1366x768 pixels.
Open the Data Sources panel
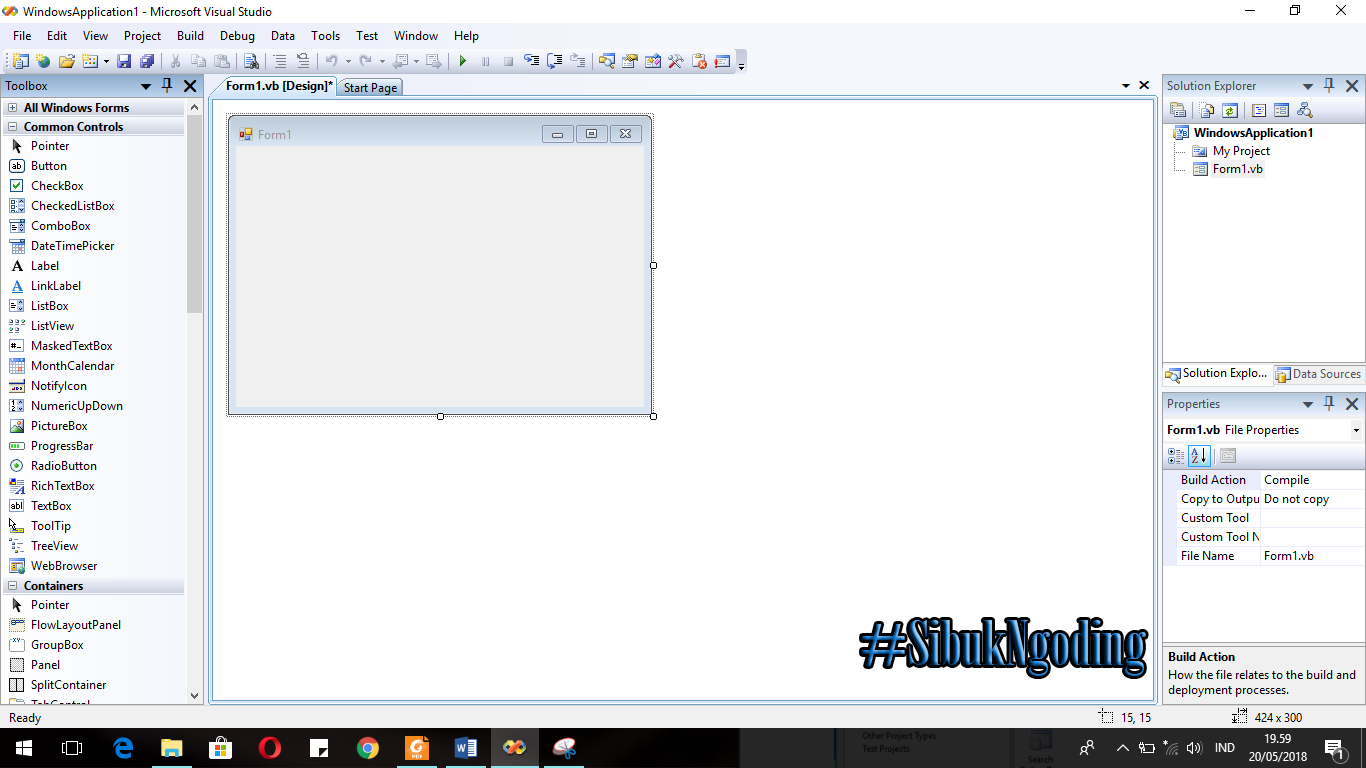pos(1318,373)
